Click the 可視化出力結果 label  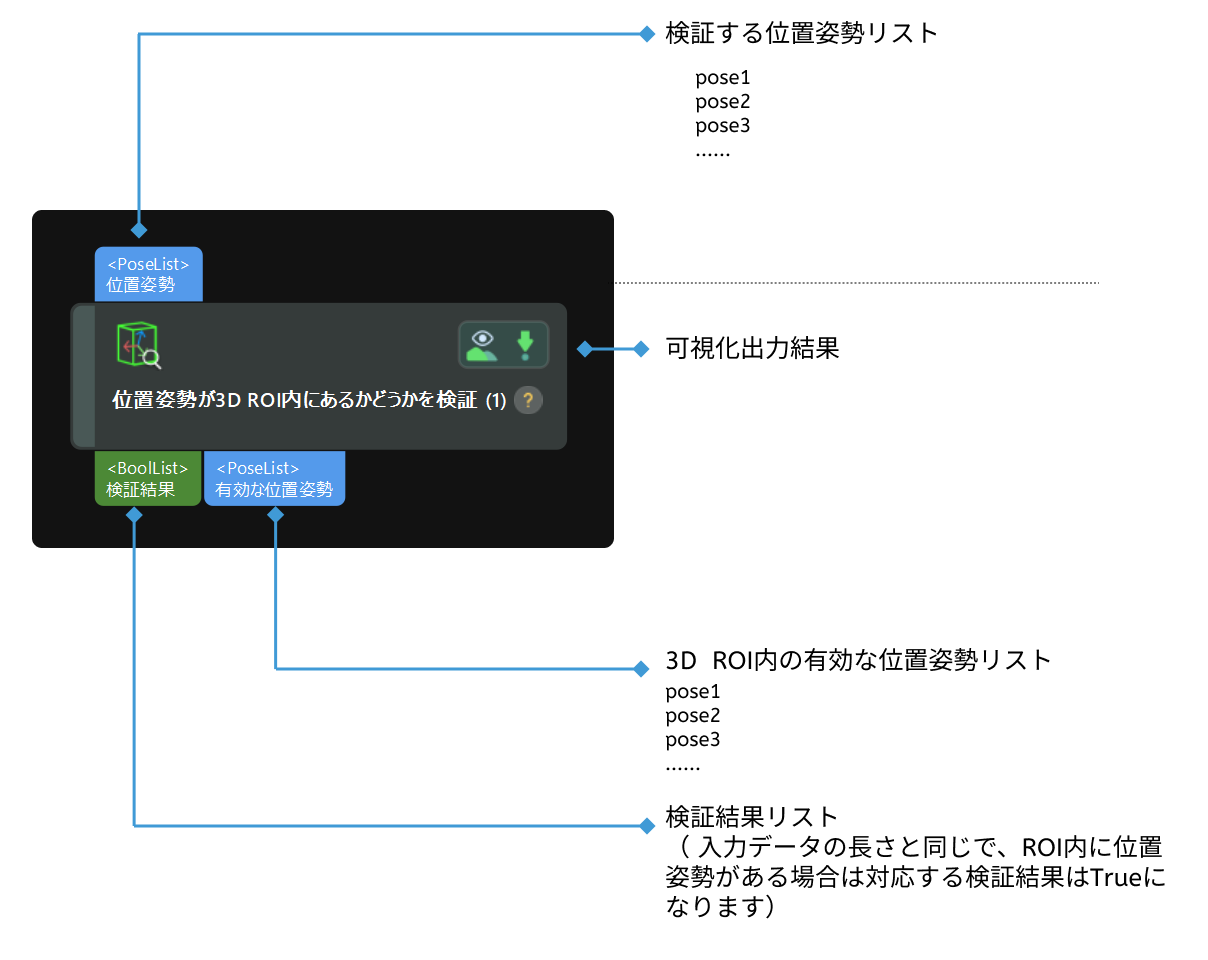pos(752,348)
